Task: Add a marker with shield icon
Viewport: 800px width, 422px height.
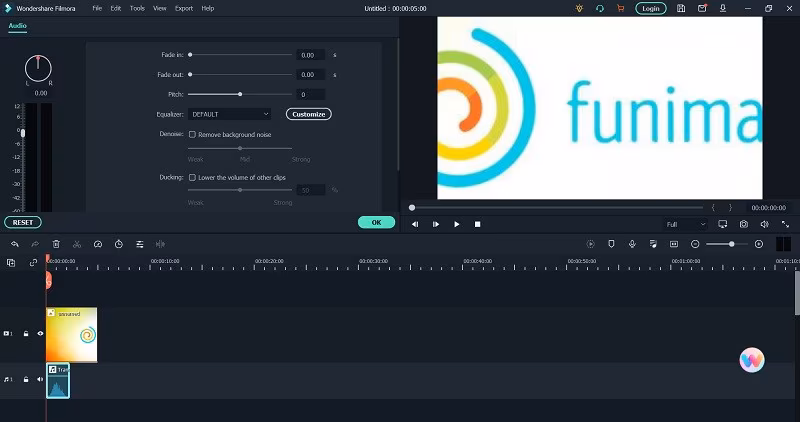Action: click(x=611, y=244)
